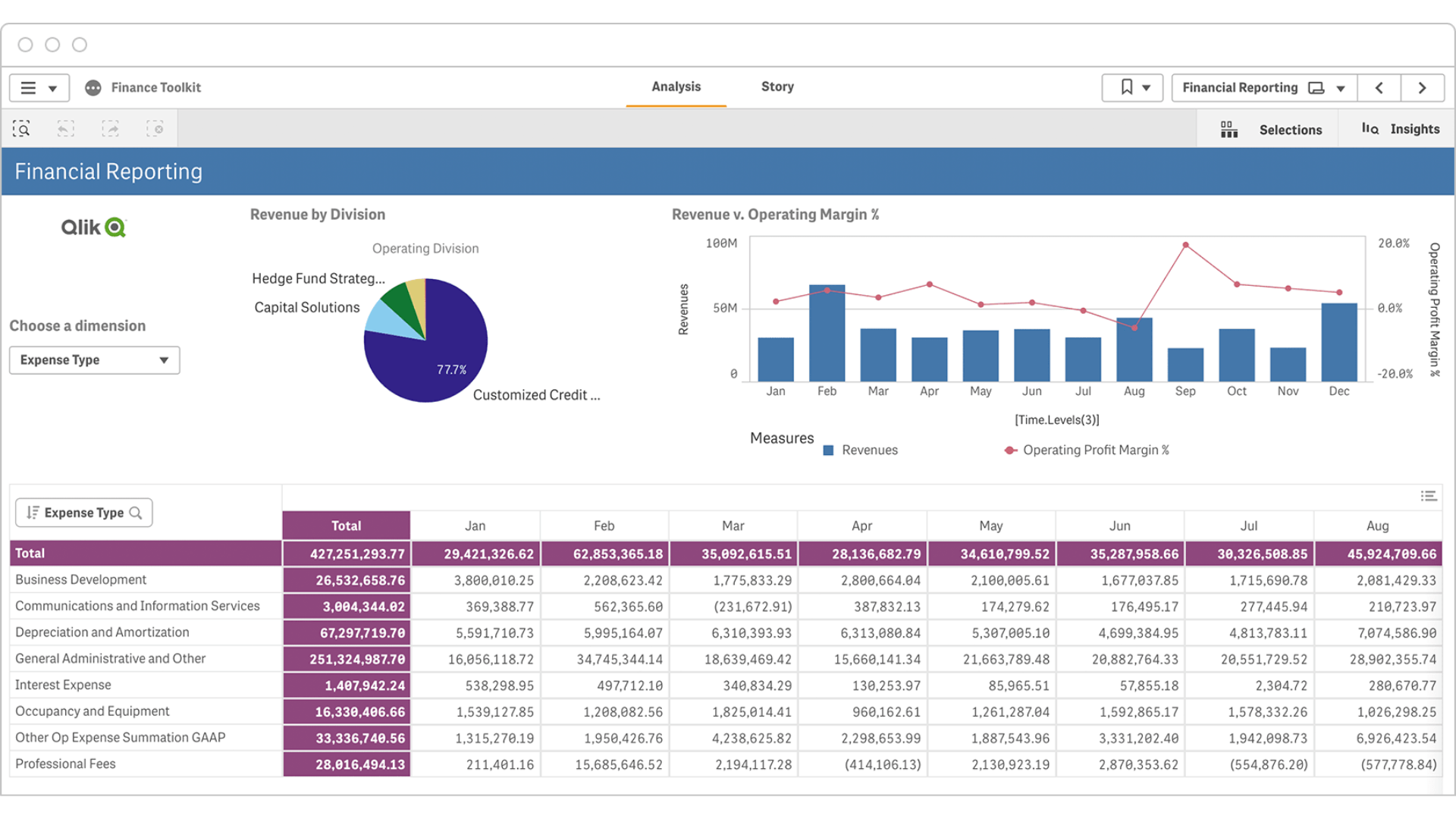1456x819 pixels.
Task: Open smart search in the selections bar
Action: tap(21, 128)
